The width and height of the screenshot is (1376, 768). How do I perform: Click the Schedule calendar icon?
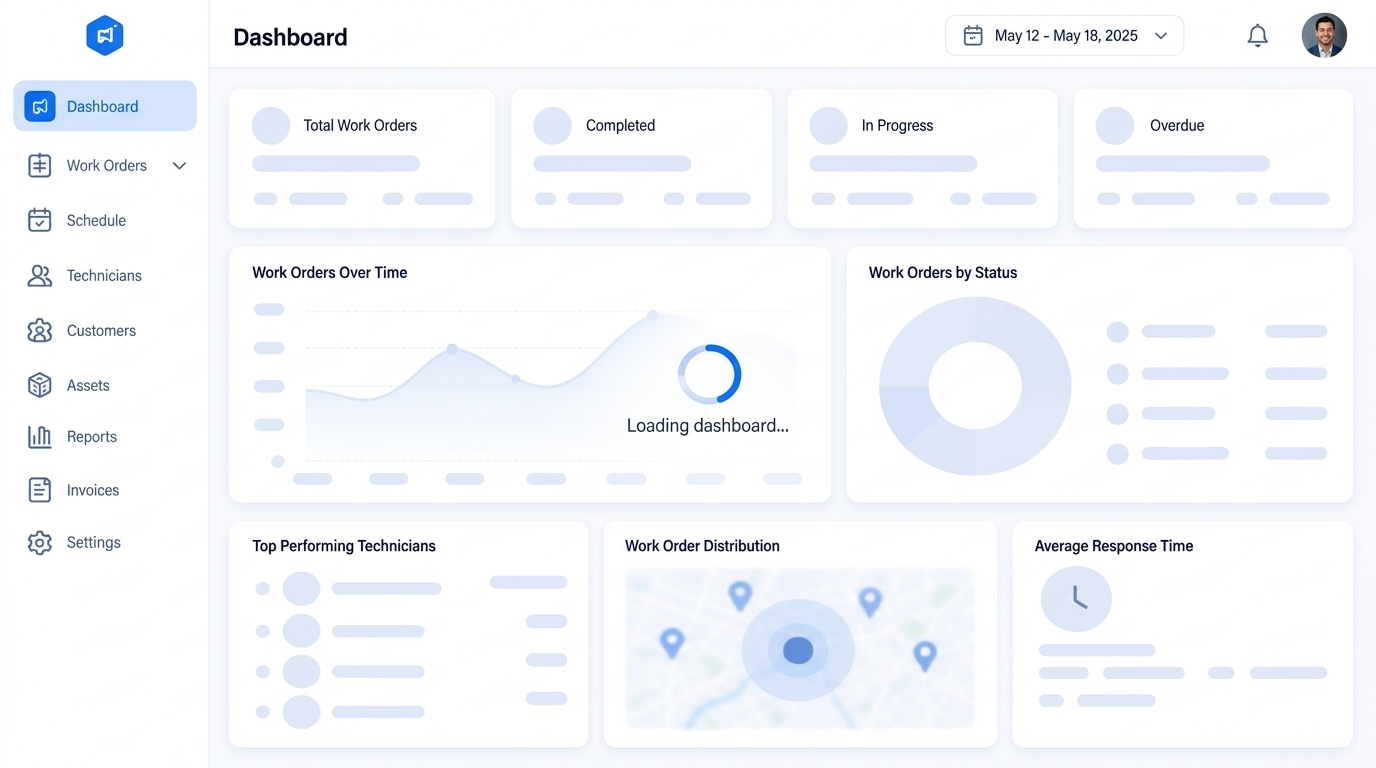(x=39, y=220)
